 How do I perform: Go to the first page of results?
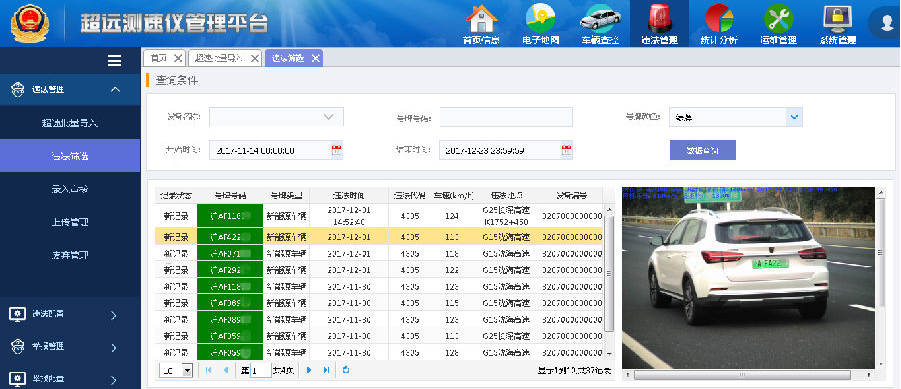click(x=209, y=371)
